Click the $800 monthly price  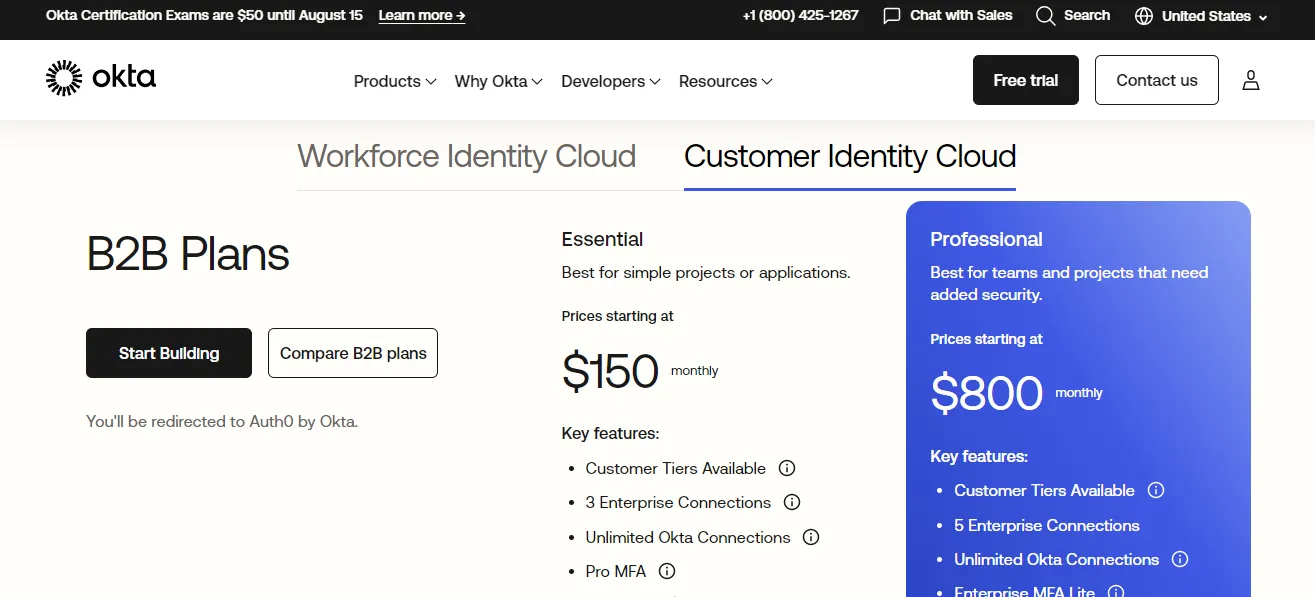[x=1016, y=393]
